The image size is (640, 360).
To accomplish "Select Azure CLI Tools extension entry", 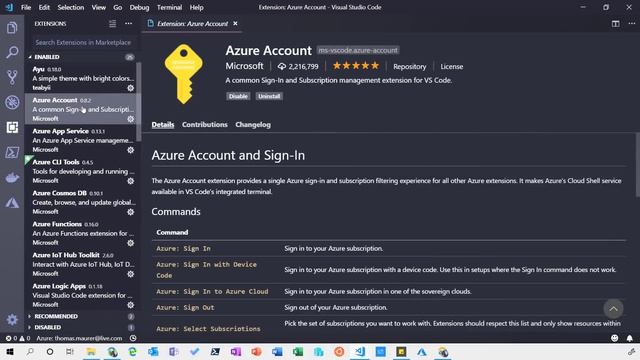I will 82,171.
